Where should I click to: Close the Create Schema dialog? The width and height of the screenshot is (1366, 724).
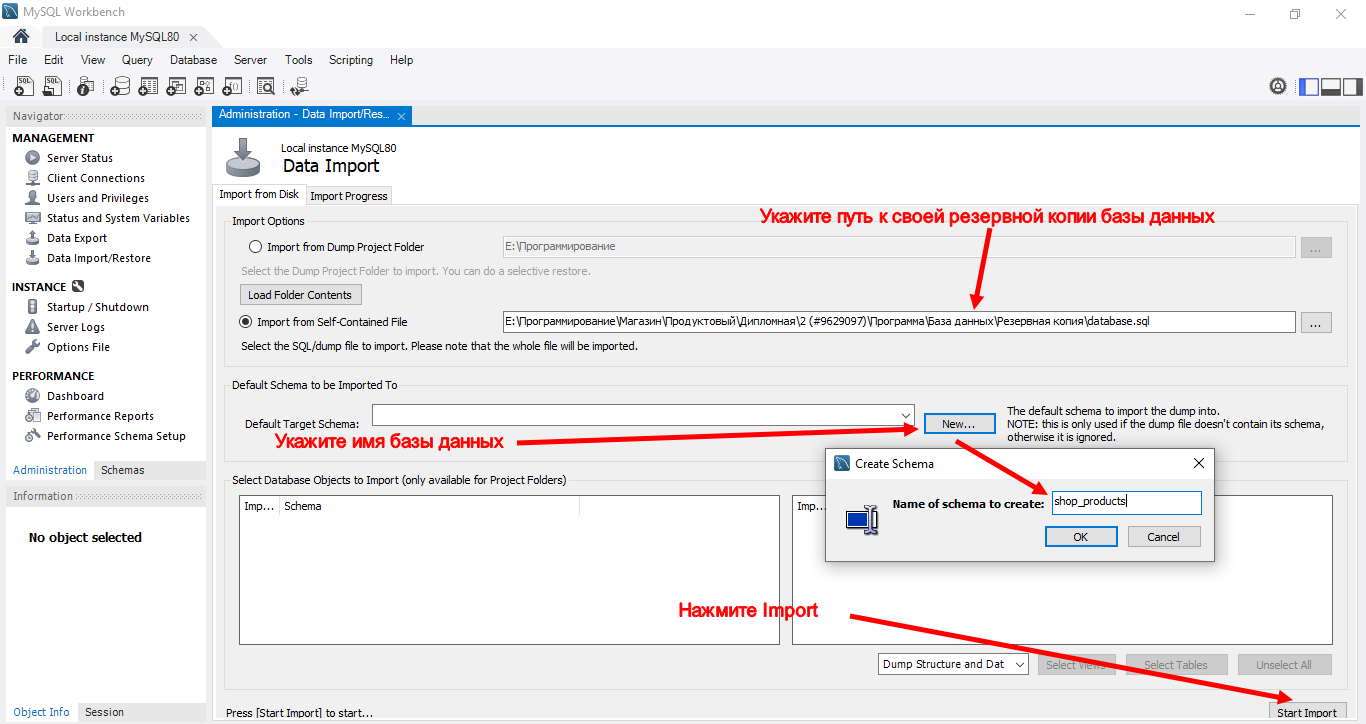(1199, 463)
